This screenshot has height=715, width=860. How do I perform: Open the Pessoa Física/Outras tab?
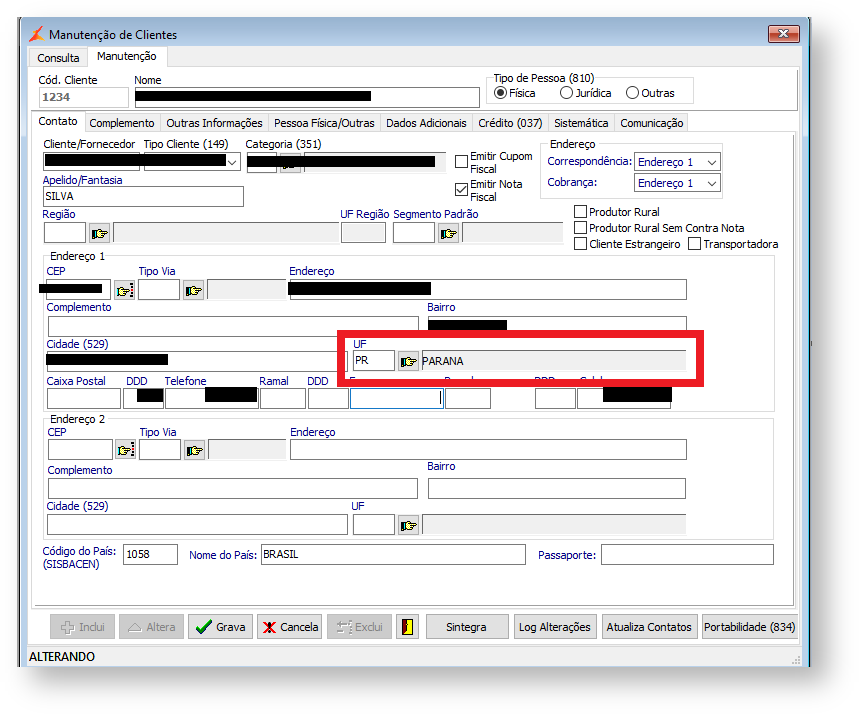tap(324, 123)
